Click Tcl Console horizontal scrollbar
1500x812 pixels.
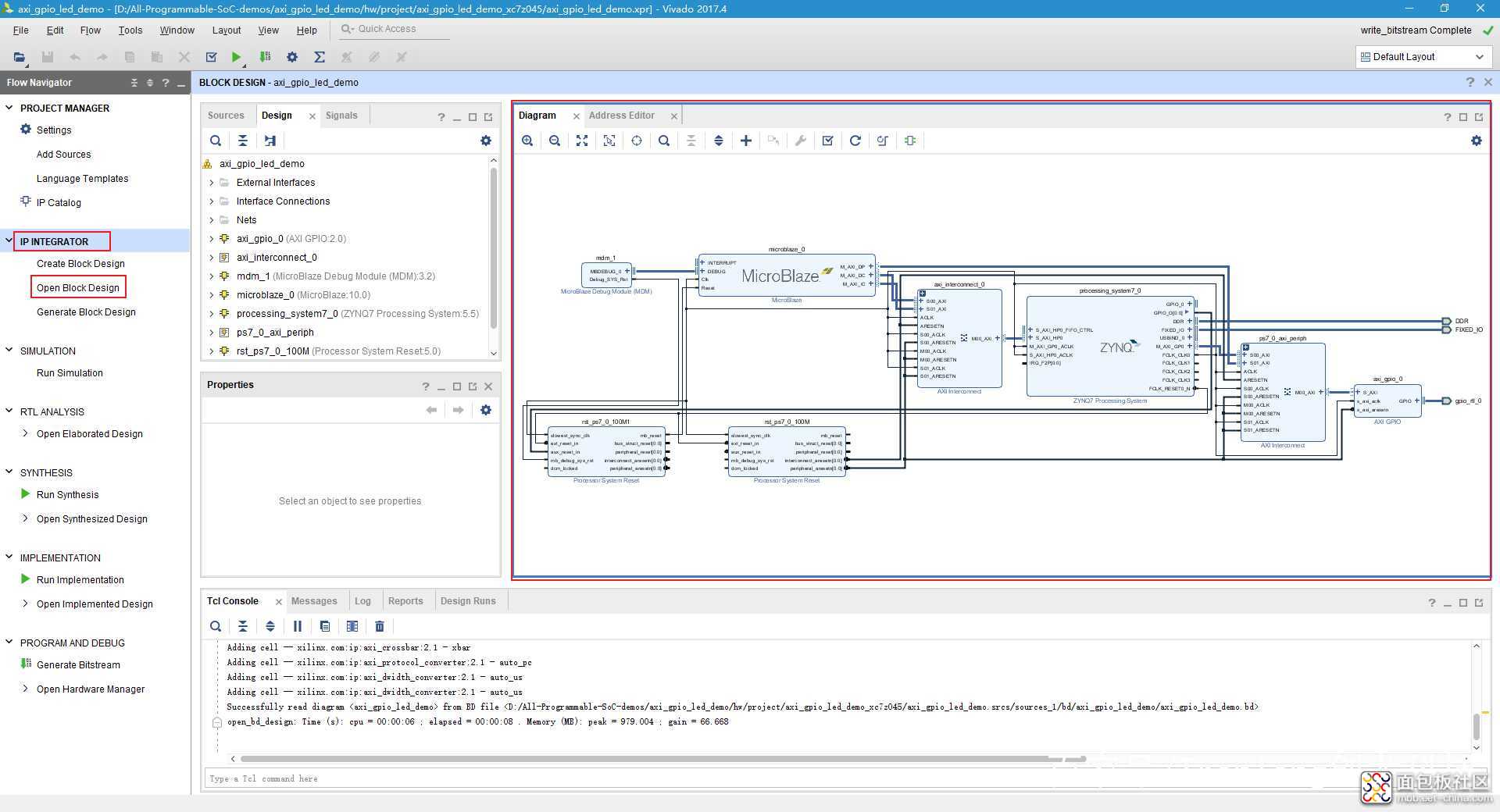[x=662, y=759]
